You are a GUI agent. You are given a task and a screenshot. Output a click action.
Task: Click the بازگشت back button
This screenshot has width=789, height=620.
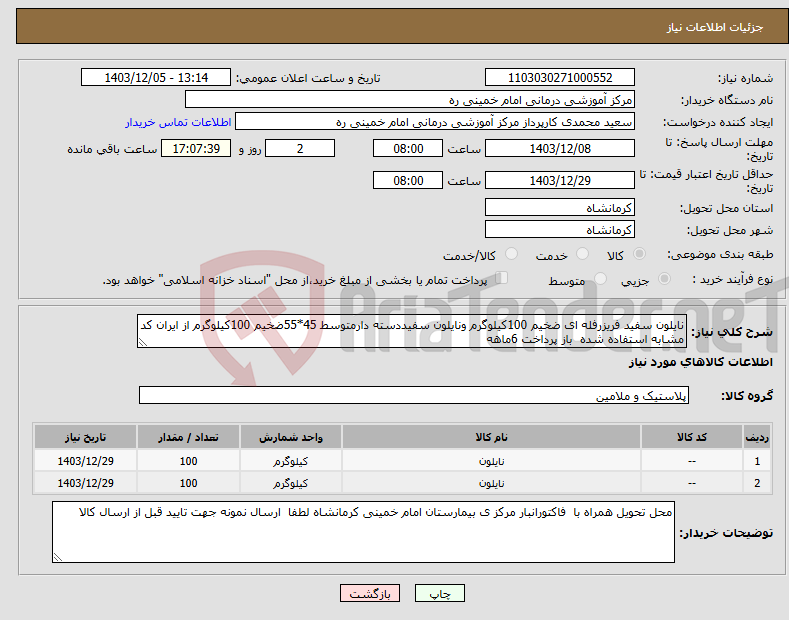370,593
